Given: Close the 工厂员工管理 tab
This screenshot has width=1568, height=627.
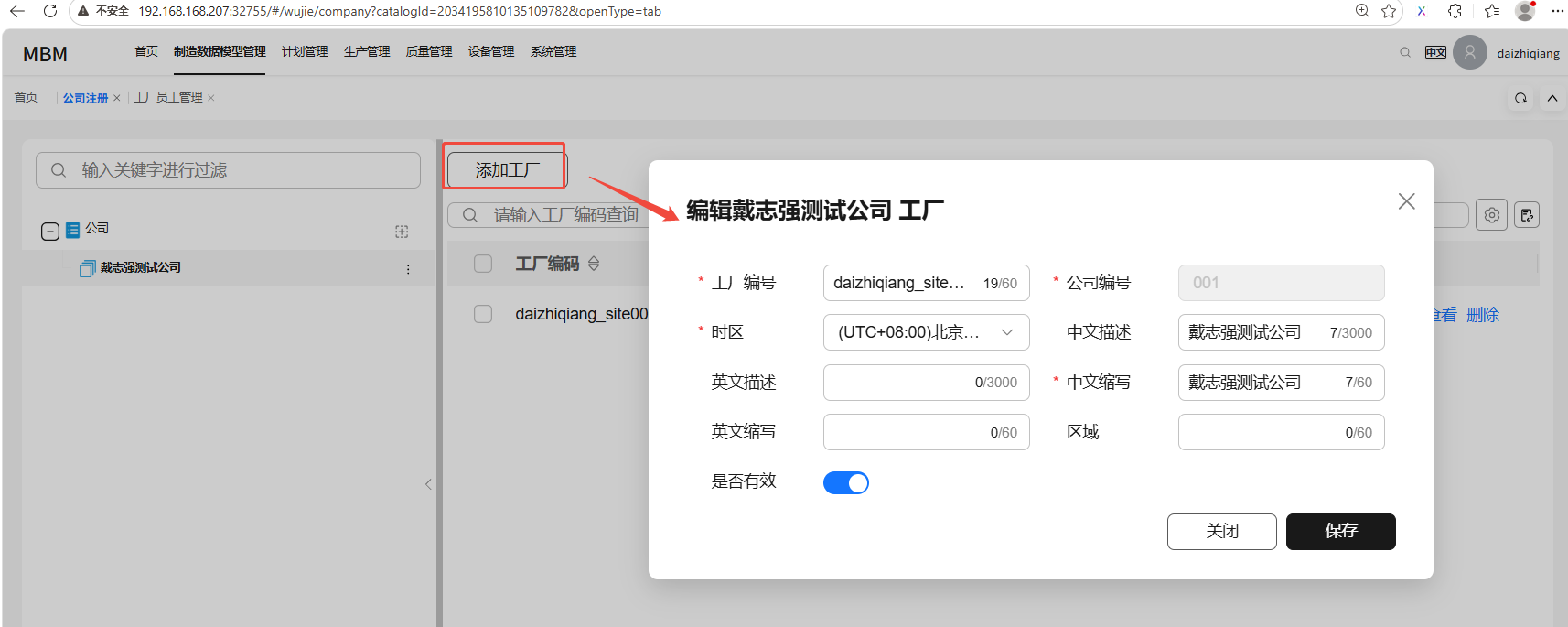Looking at the screenshot, I should tap(211, 98).
